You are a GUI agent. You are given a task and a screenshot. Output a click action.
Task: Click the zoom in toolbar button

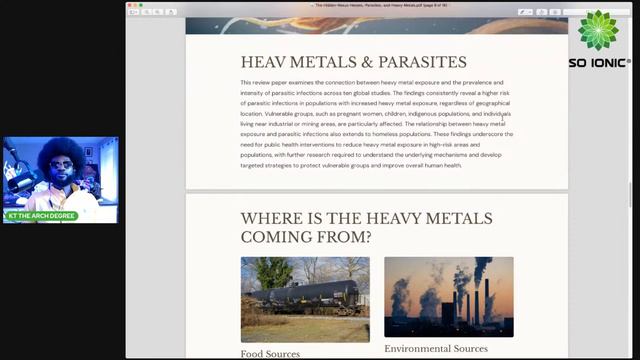pyautogui.click(x=158, y=12)
